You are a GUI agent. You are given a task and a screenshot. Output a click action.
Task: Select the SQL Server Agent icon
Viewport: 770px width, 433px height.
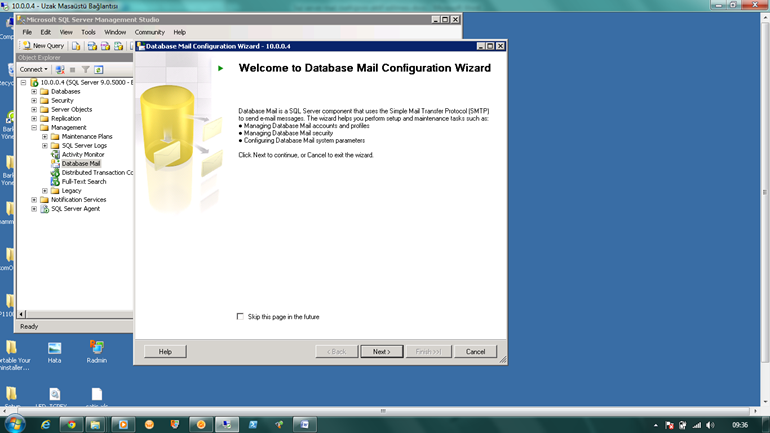click(45, 209)
